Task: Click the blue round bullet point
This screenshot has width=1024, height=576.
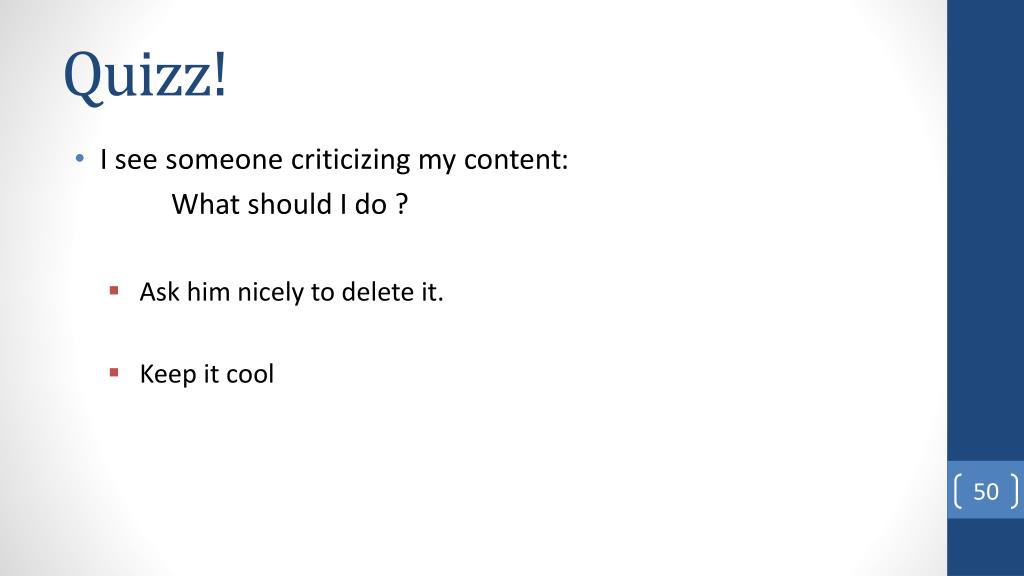Action: pyautogui.click(x=80, y=159)
